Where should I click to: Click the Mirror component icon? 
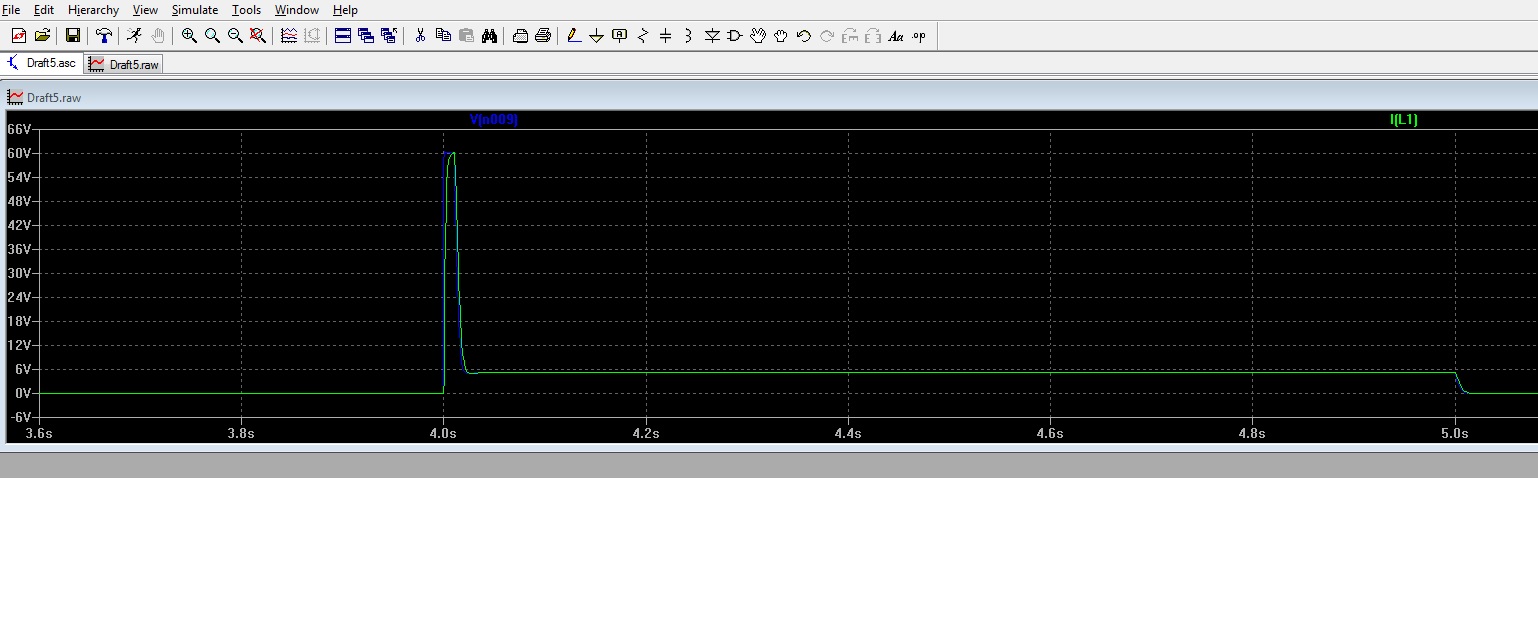(x=873, y=36)
